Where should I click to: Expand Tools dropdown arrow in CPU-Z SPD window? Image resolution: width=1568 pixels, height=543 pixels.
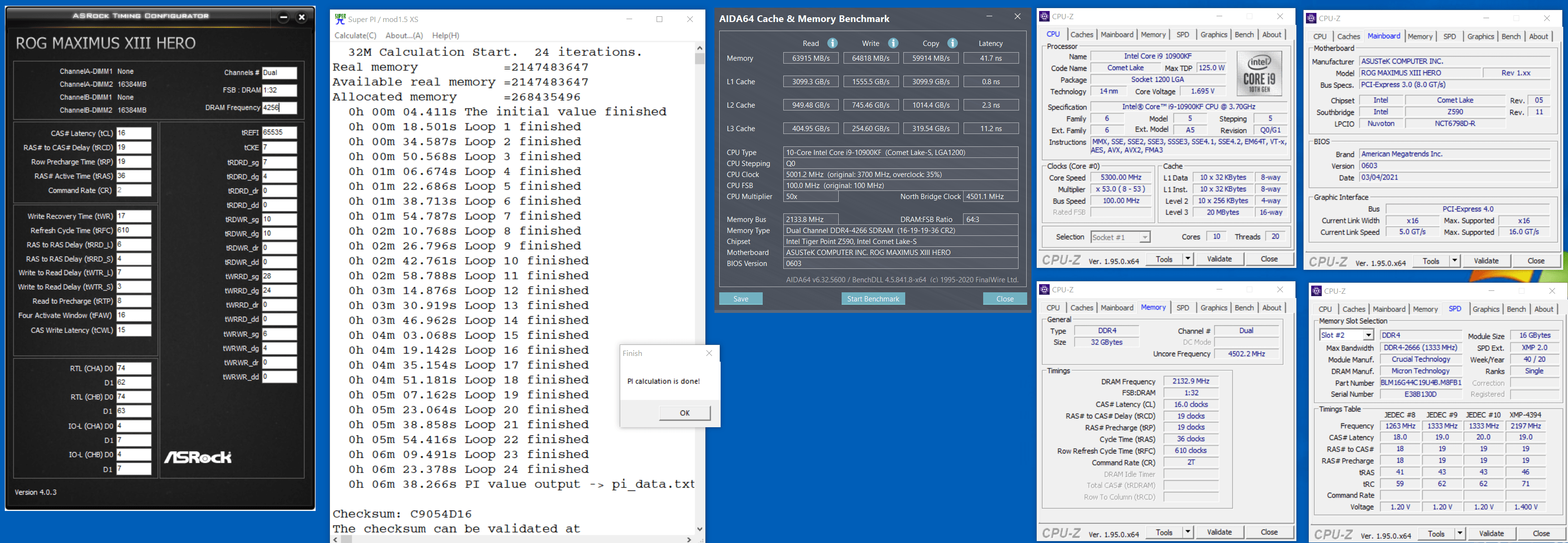tap(1459, 534)
